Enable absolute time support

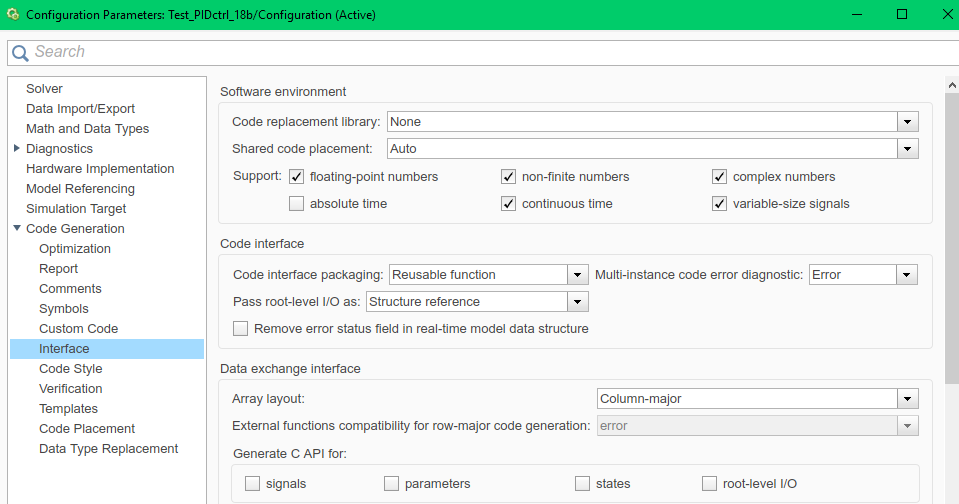tap(297, 204)
